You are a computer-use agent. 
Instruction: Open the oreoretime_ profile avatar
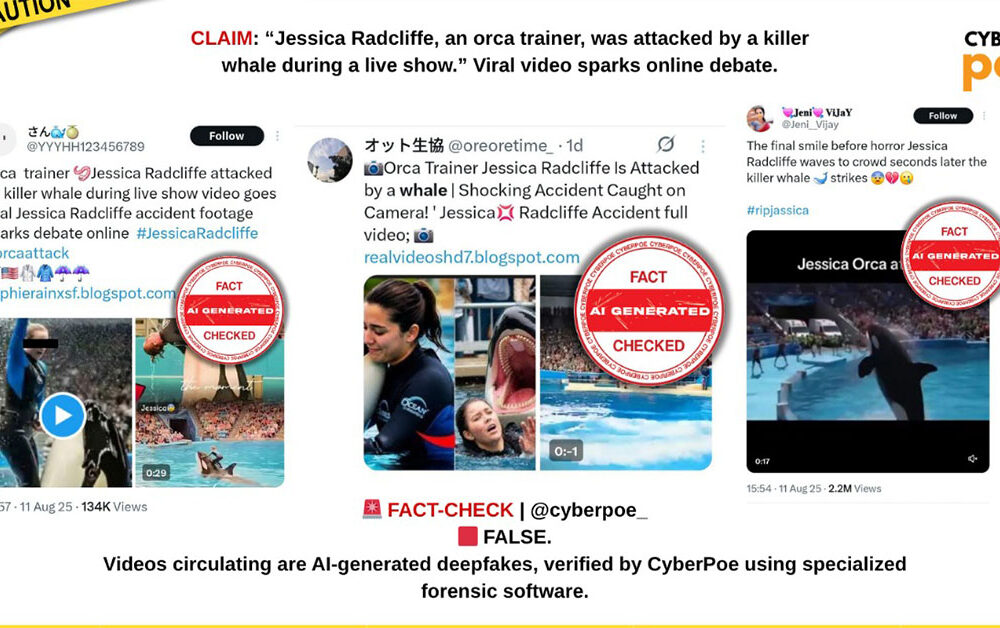tap(330, 160)
